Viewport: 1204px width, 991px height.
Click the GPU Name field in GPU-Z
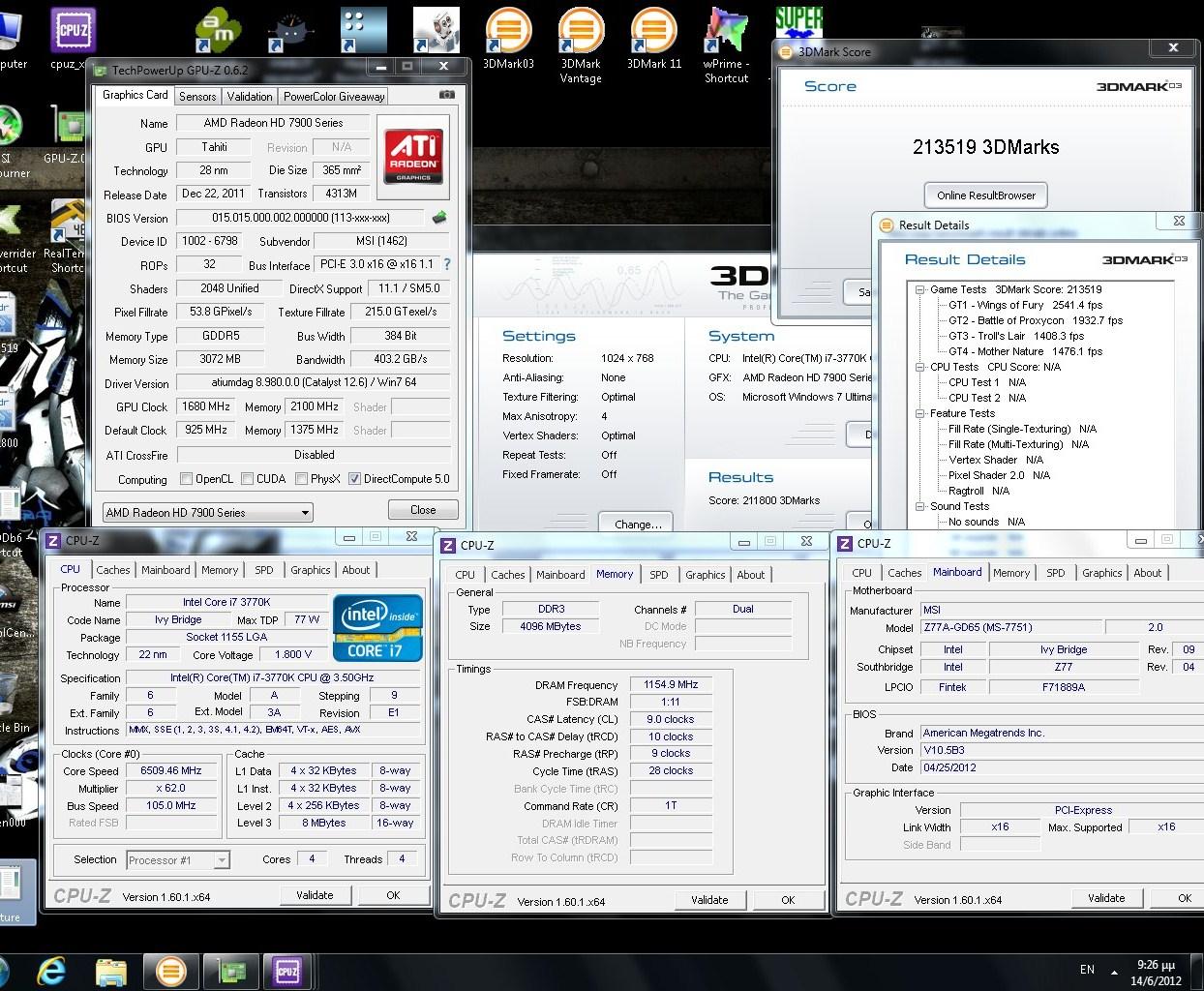[273, 123]
